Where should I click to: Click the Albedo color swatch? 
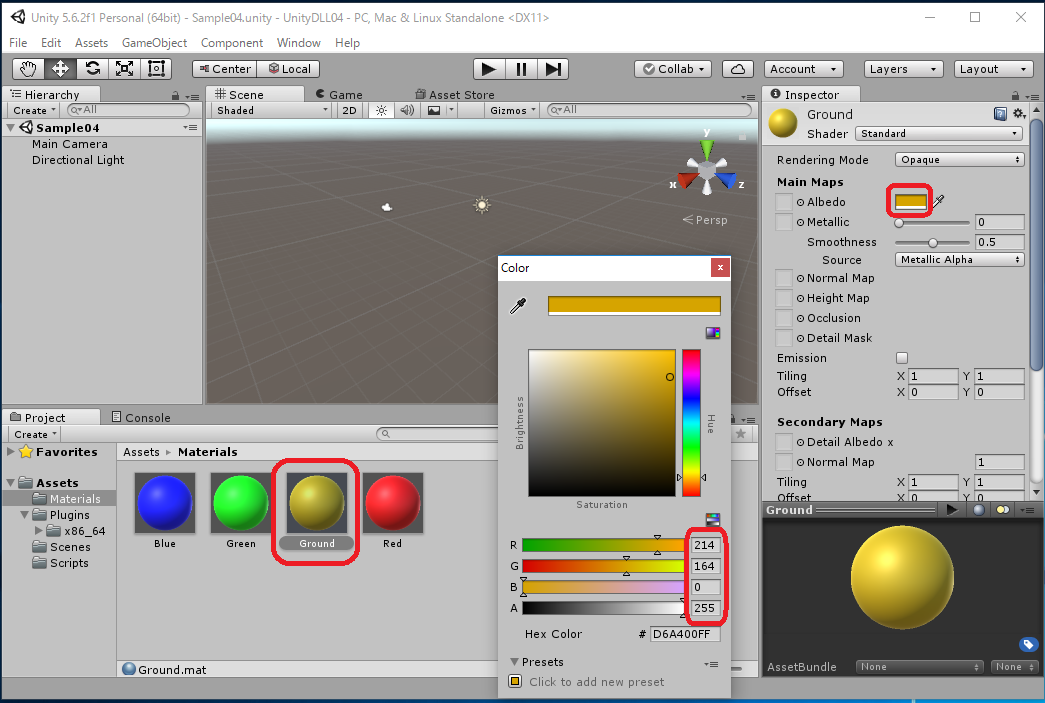(910, 202)
